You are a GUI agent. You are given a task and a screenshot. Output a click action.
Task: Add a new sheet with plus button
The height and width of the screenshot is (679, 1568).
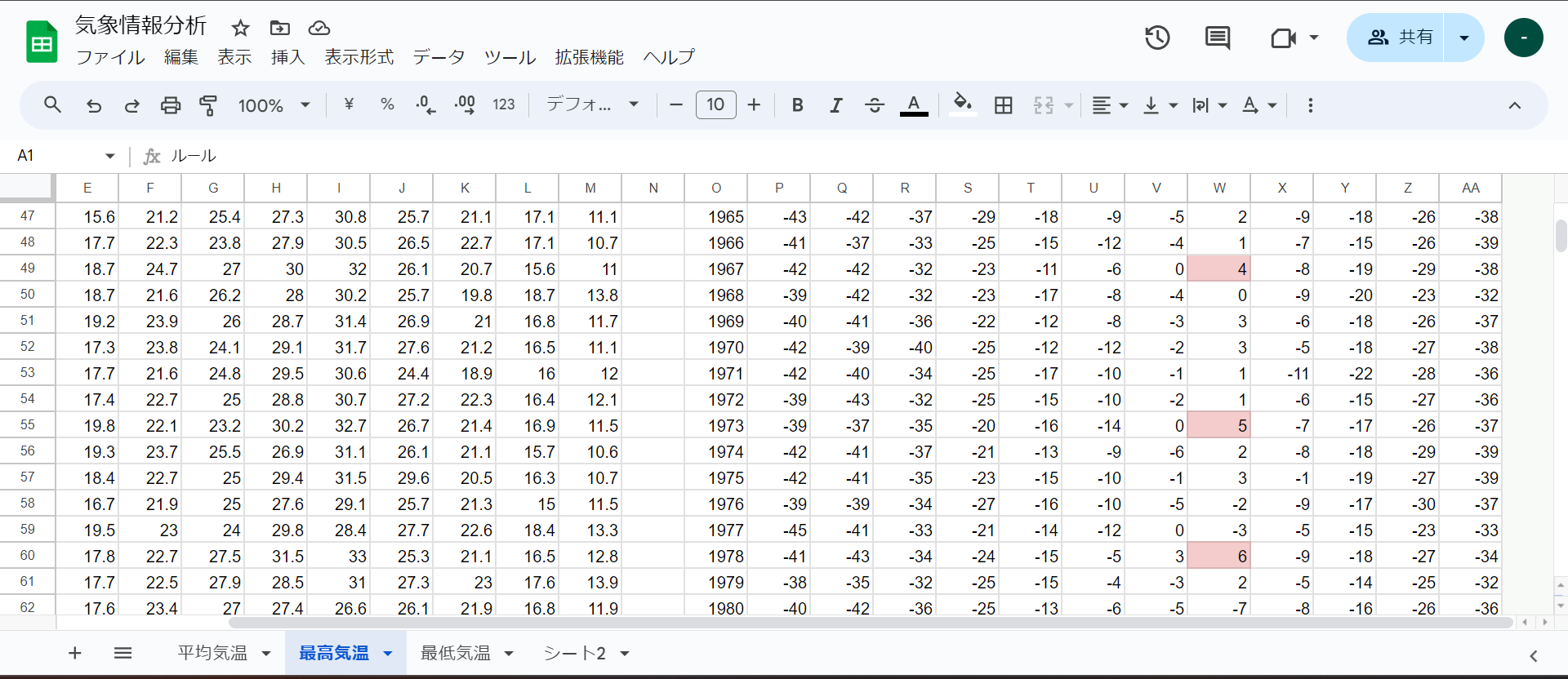[75, 653]
